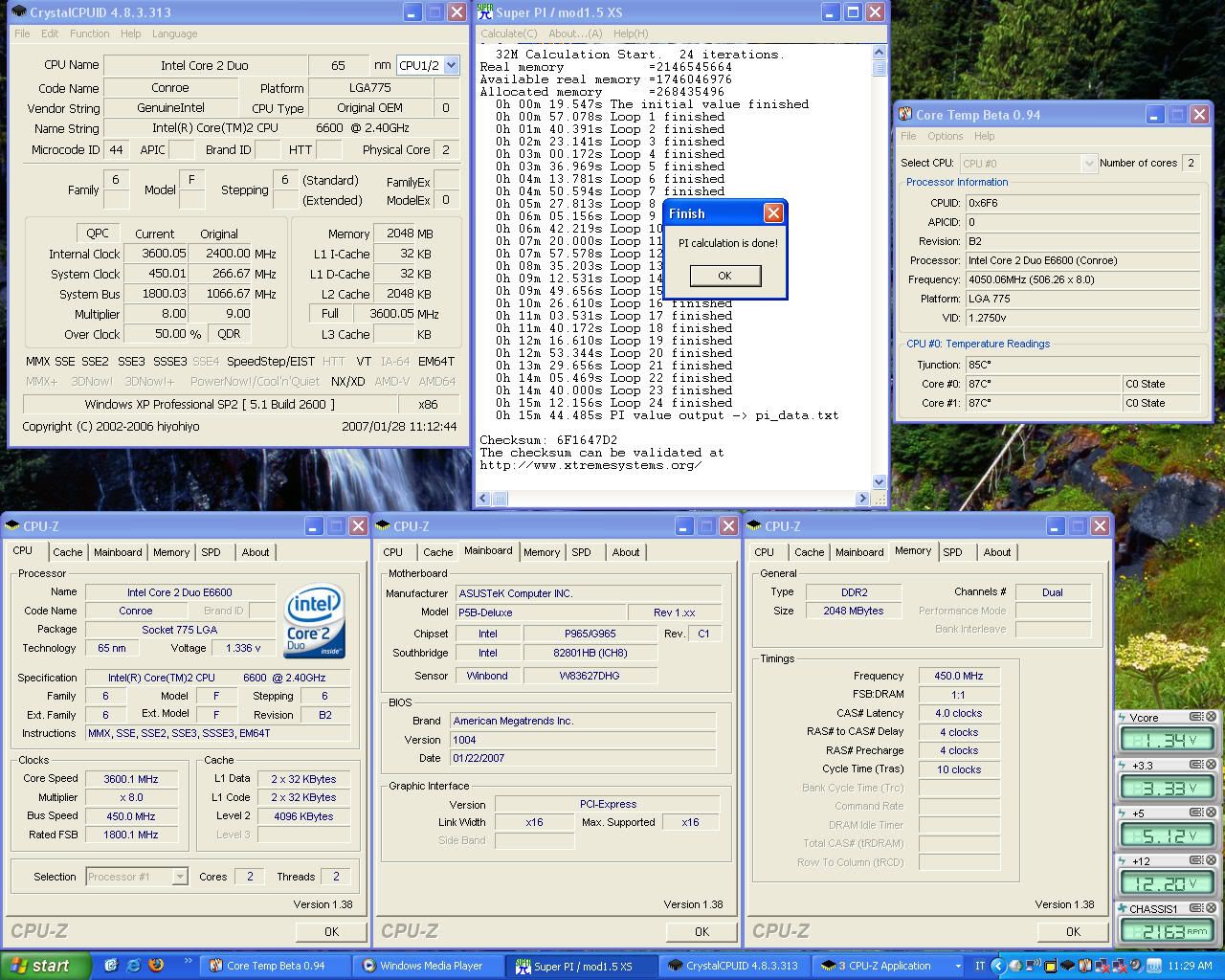The image size is (1225, 980).
Task: Close the +12 voltage gadget
Action: click(x=1211, y=860)
